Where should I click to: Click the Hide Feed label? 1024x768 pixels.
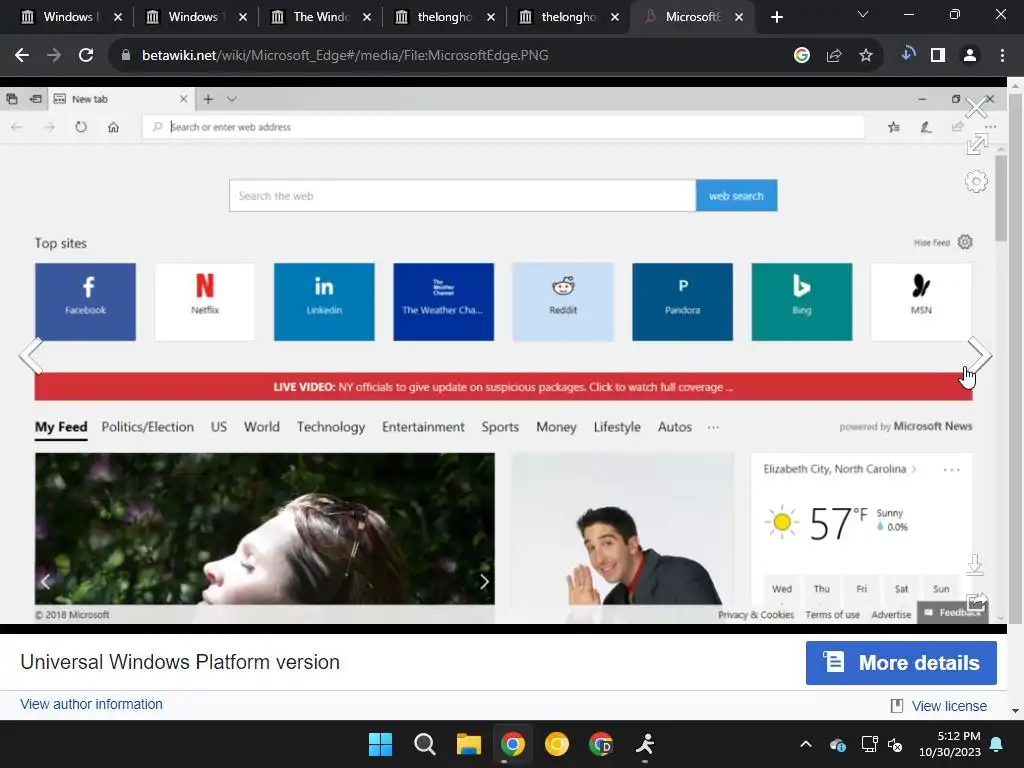(x=932, y=243)
